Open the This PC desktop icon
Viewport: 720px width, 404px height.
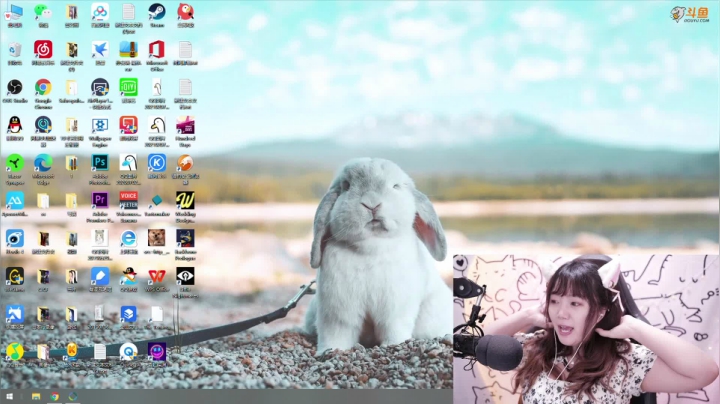coord(14,12)
